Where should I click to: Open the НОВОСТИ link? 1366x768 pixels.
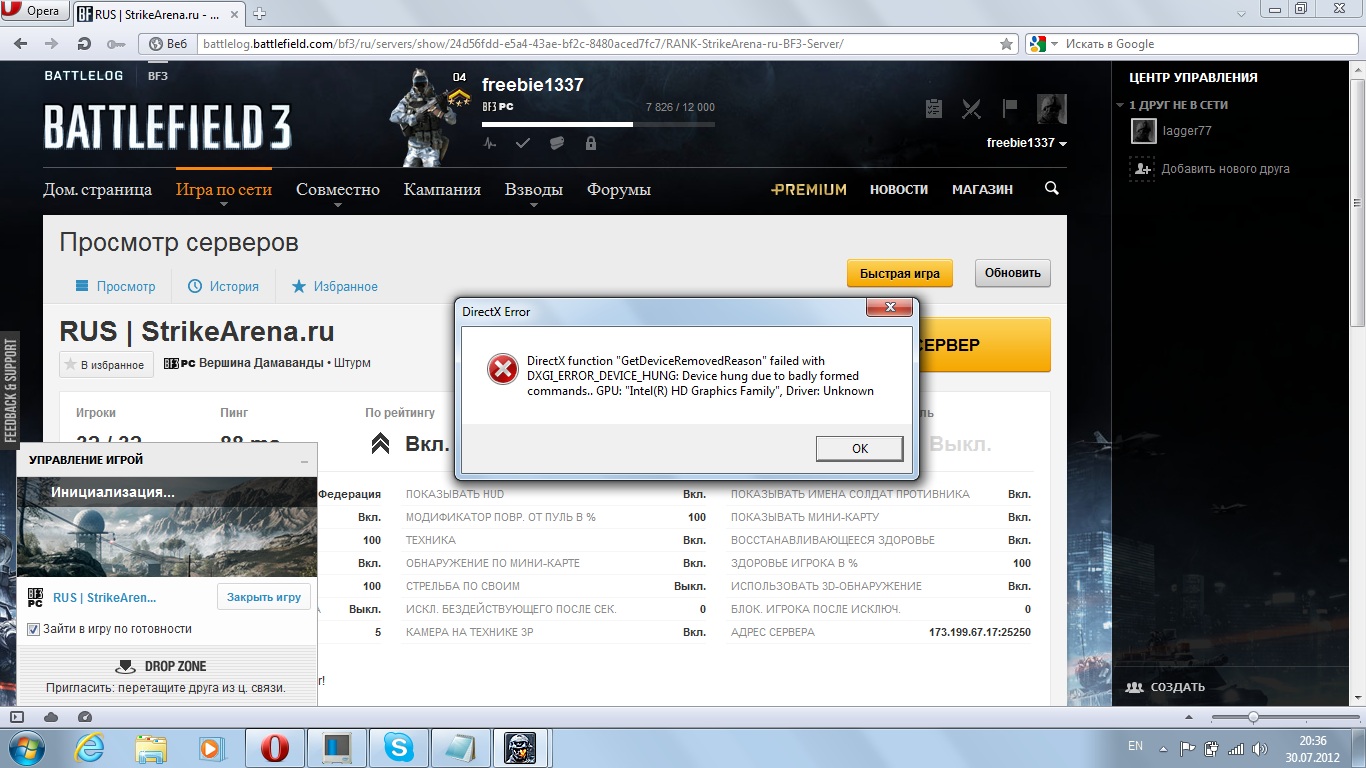coord(899,189)
